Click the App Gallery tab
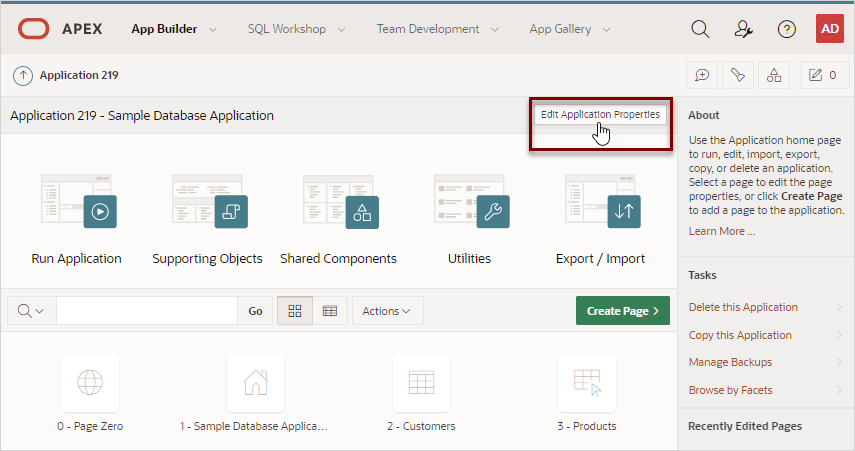This screenshot has height=451, width=855. pos(560,29)
